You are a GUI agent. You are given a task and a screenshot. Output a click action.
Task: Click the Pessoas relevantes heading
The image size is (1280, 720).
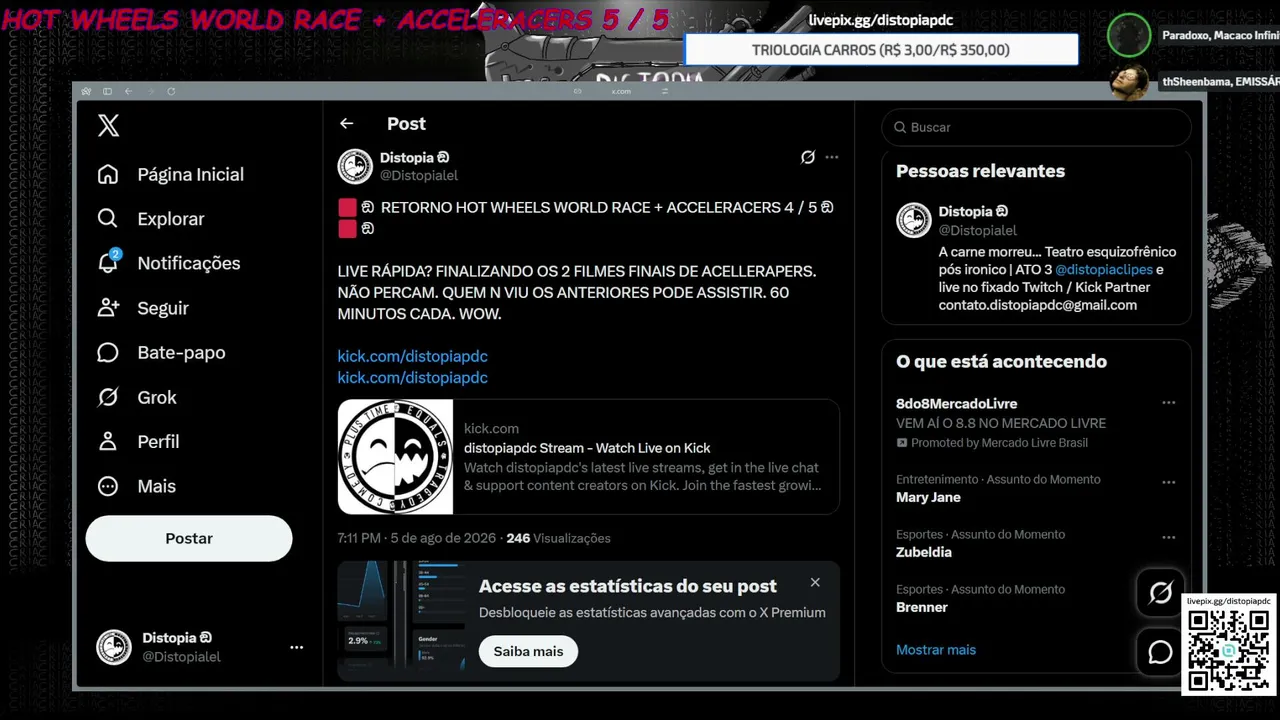980,171
